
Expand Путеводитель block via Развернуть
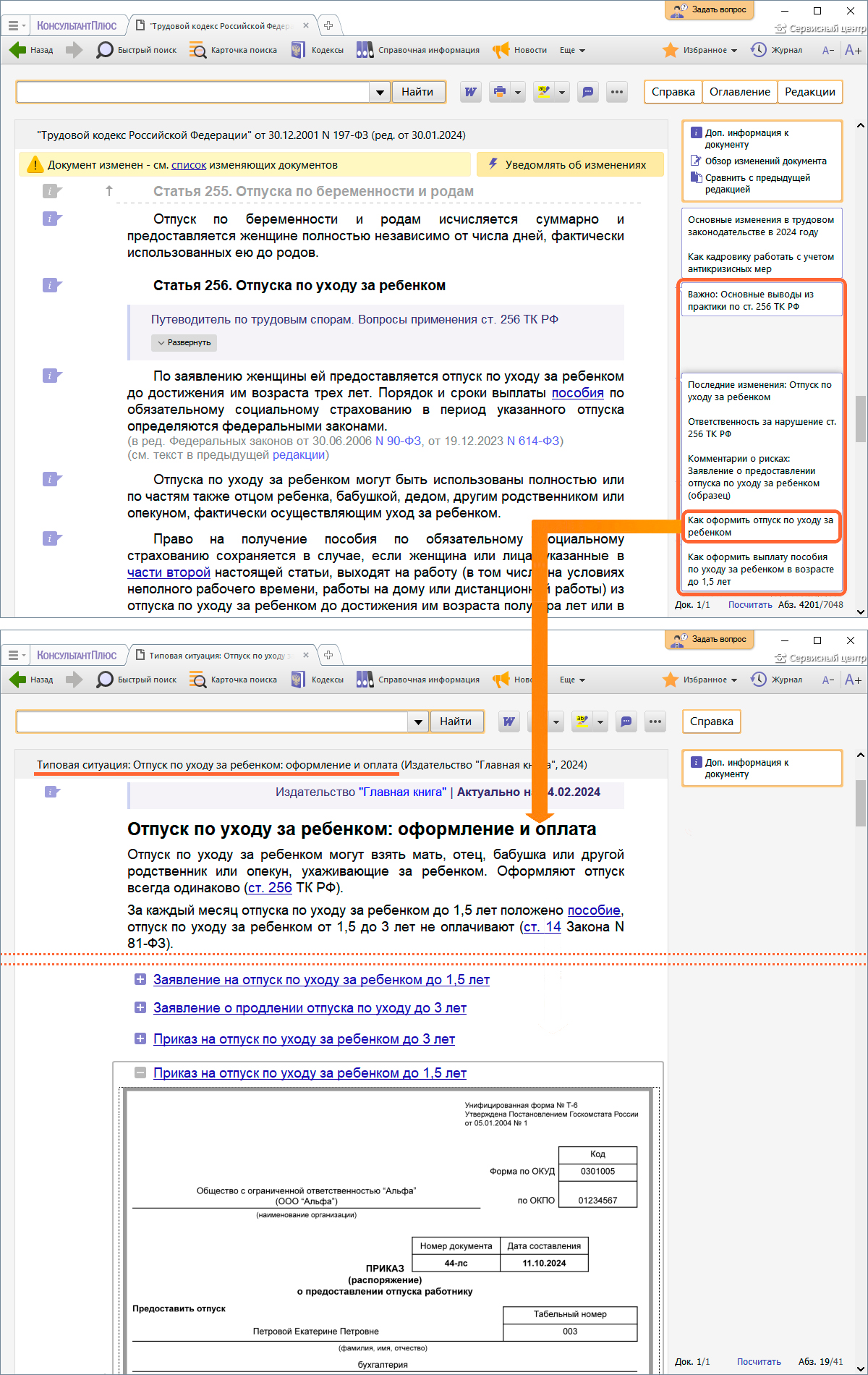tap(184, 342)
